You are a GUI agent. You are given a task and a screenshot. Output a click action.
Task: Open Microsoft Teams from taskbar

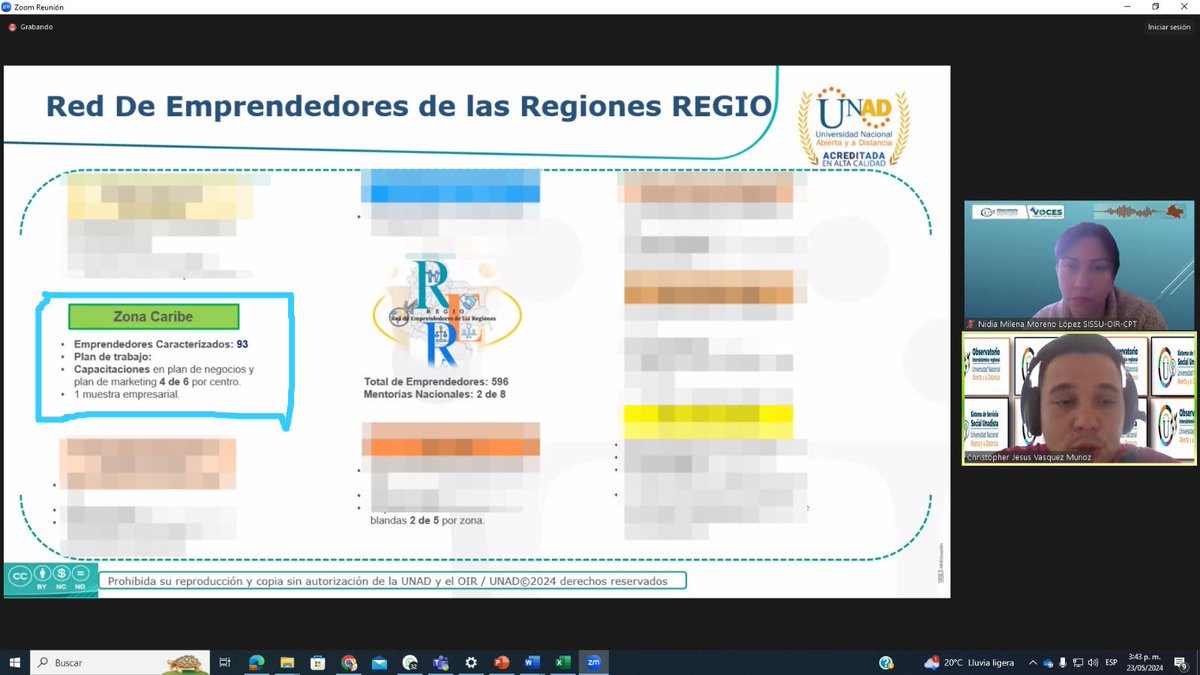[440, 662]
